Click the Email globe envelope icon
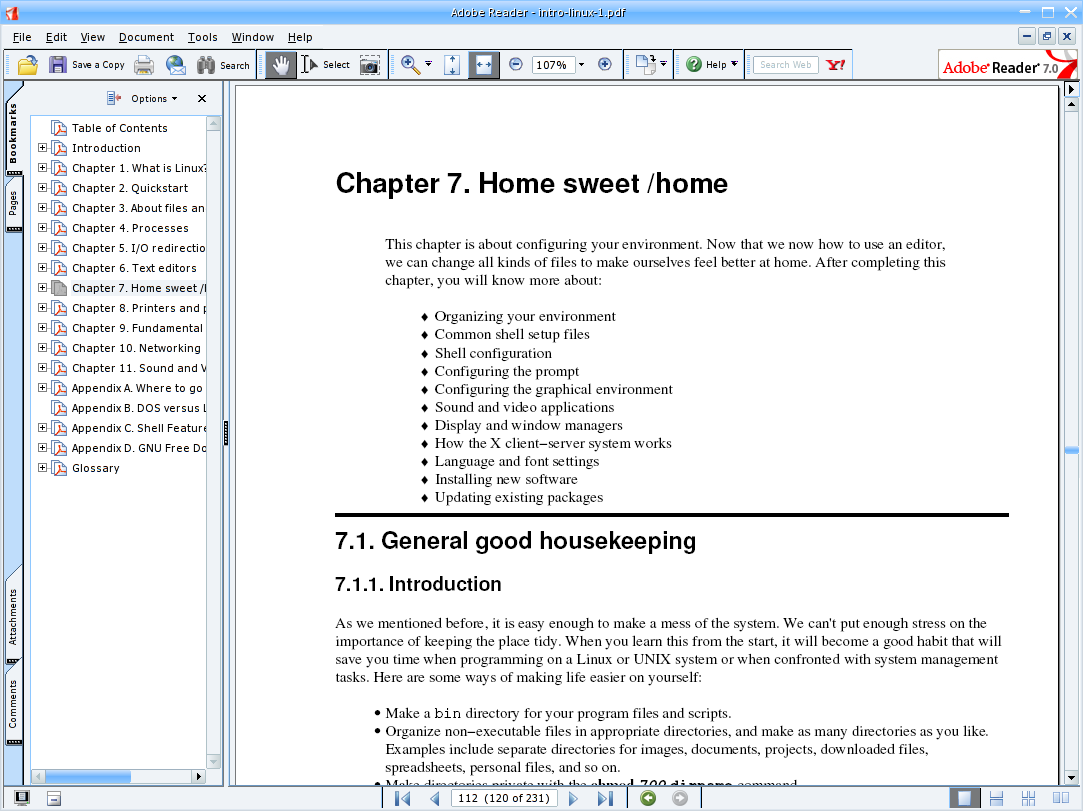The image size is (1083, 811). click(x=175, y=65)
